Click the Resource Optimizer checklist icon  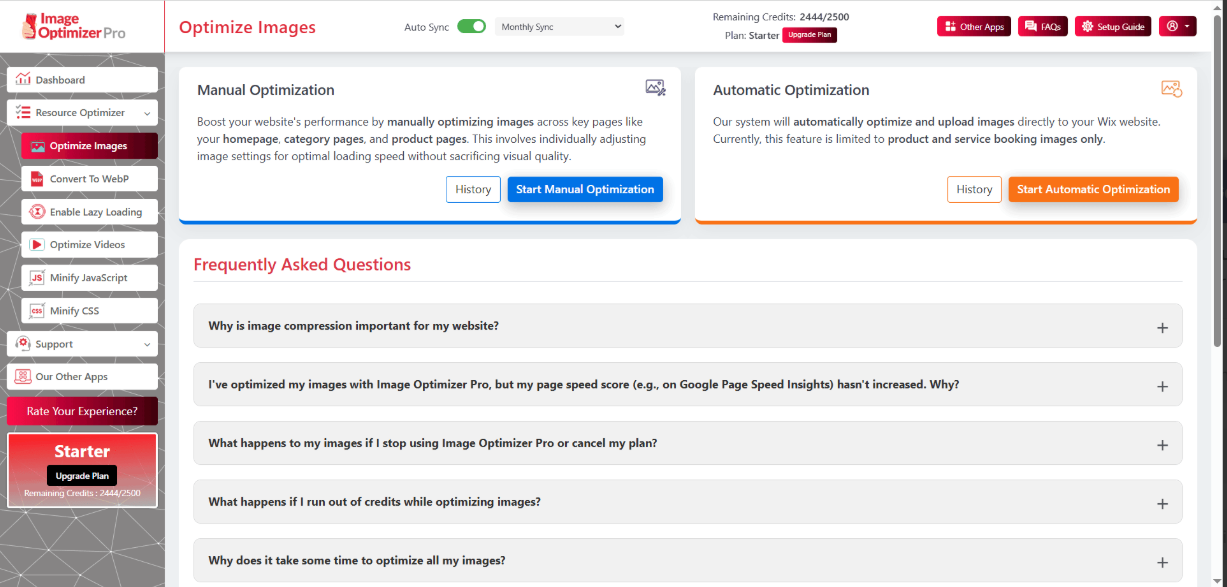23,113
